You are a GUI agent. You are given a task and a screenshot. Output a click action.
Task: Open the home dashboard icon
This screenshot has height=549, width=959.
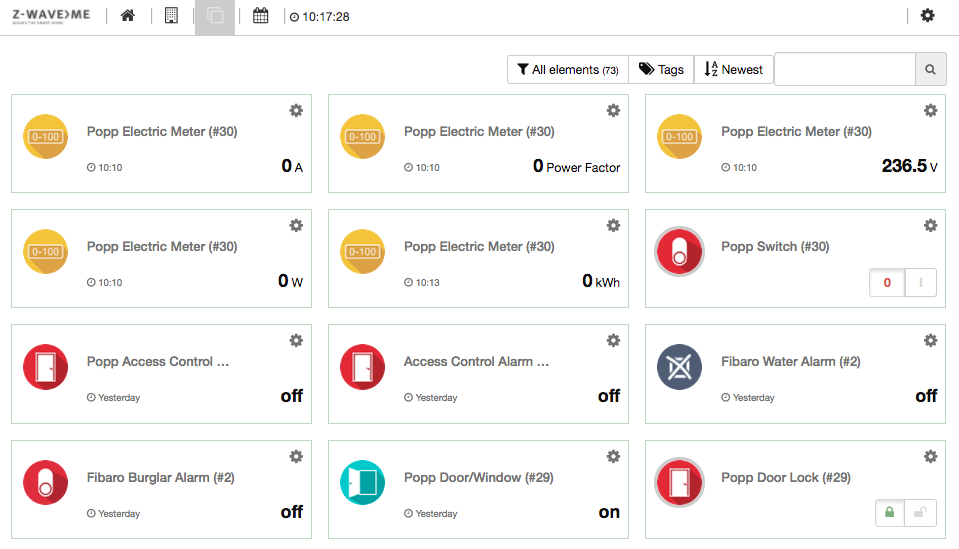coord(127,16)
